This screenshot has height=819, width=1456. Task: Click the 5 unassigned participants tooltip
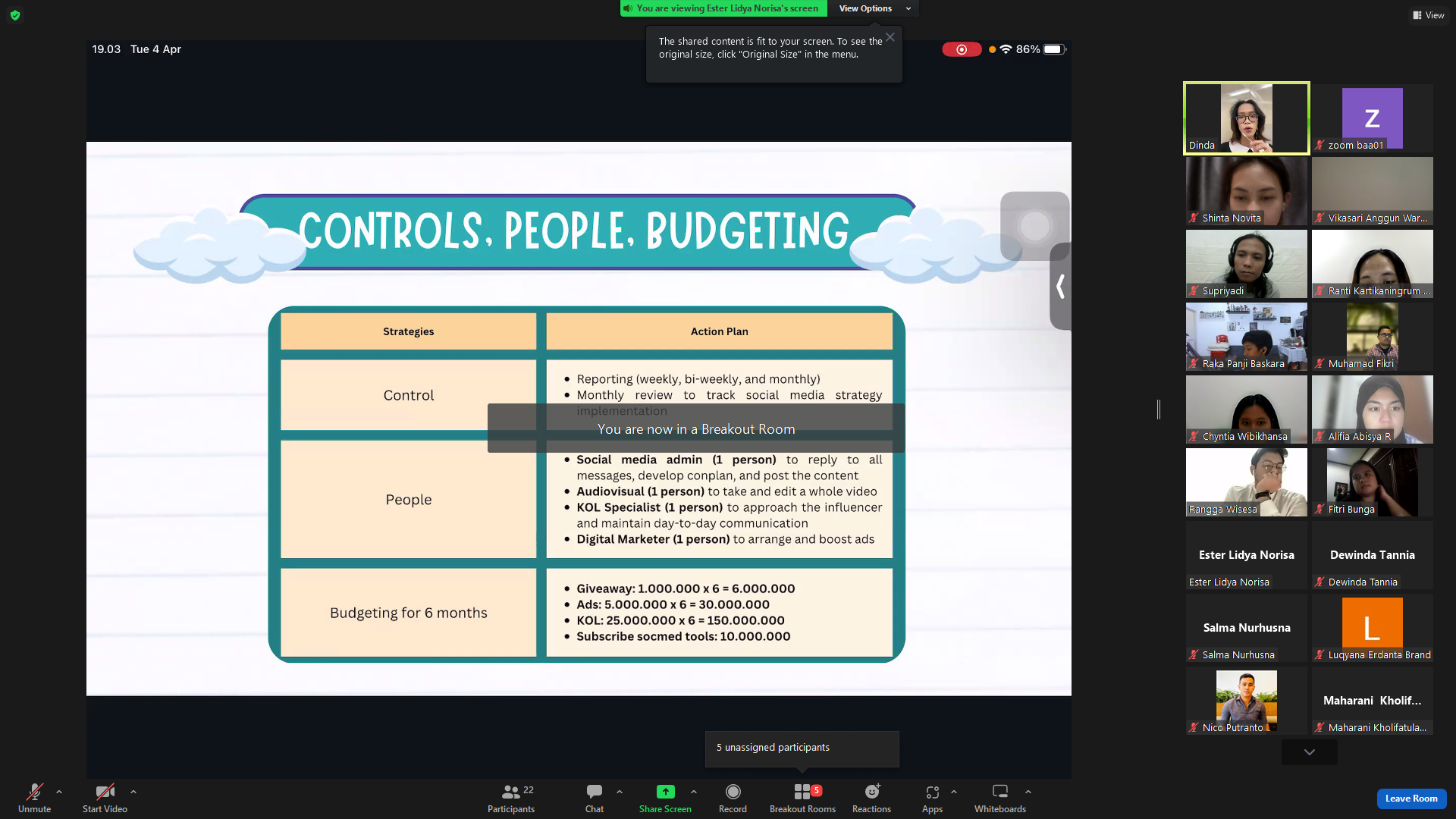point(802,748)
